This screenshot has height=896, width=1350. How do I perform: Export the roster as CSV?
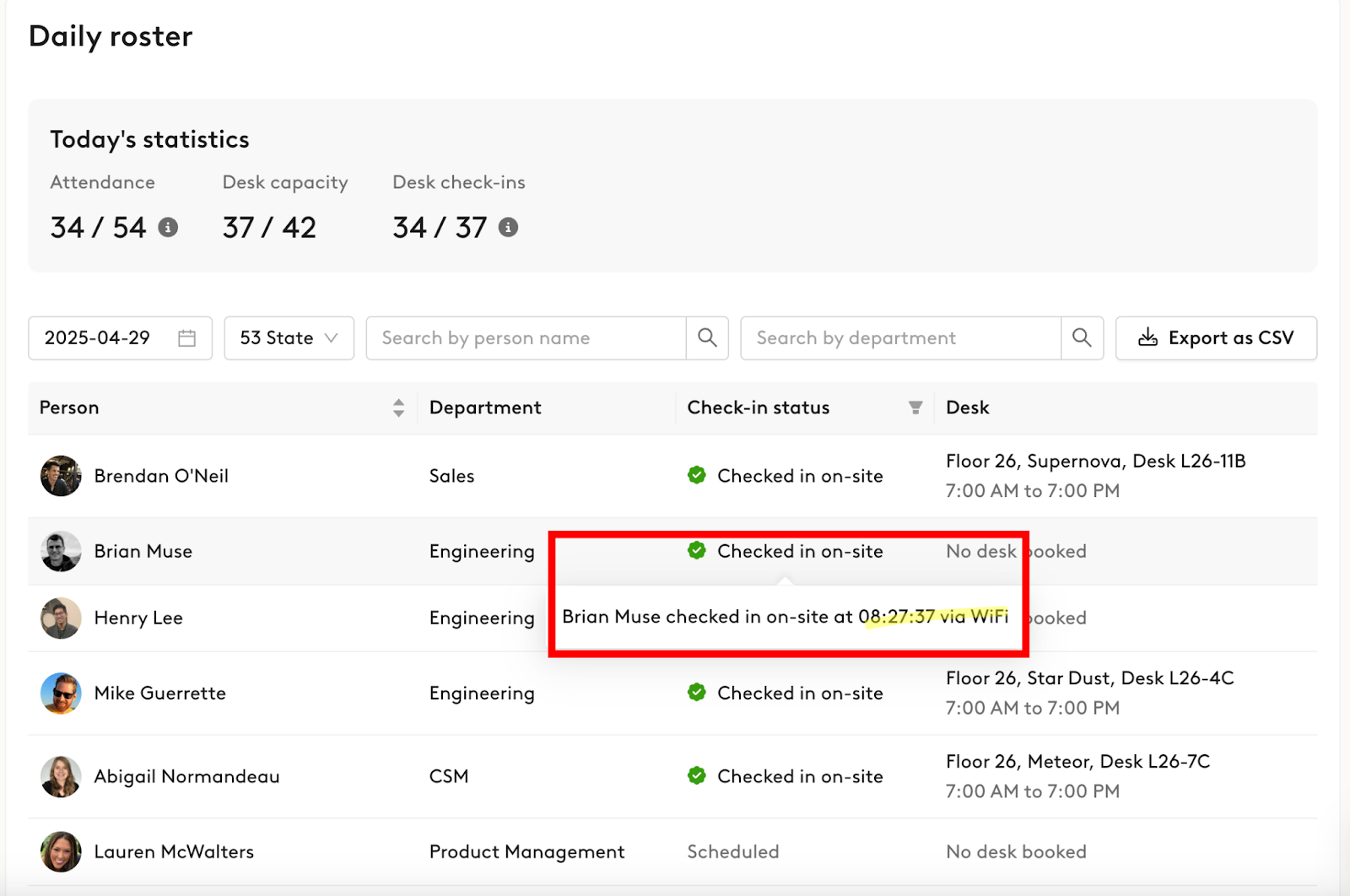coord(1216,338)
